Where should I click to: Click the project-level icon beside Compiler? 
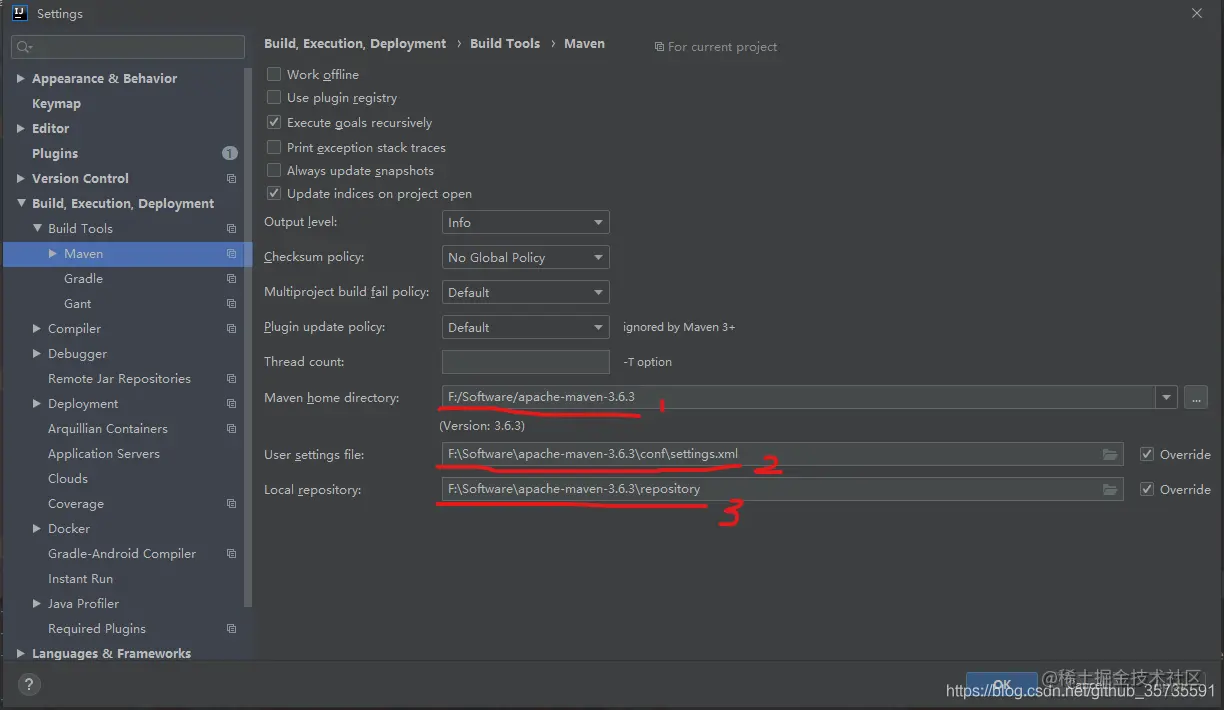click(x=232, y=329)
